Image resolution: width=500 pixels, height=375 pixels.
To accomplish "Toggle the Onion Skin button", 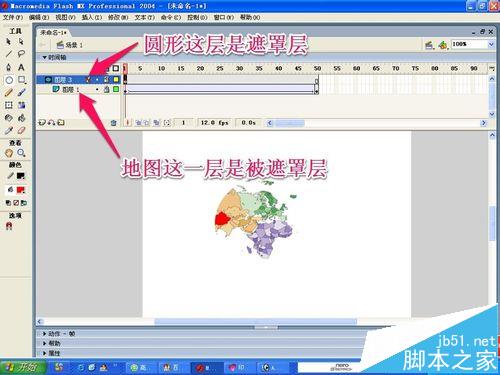I will point(139,123).
